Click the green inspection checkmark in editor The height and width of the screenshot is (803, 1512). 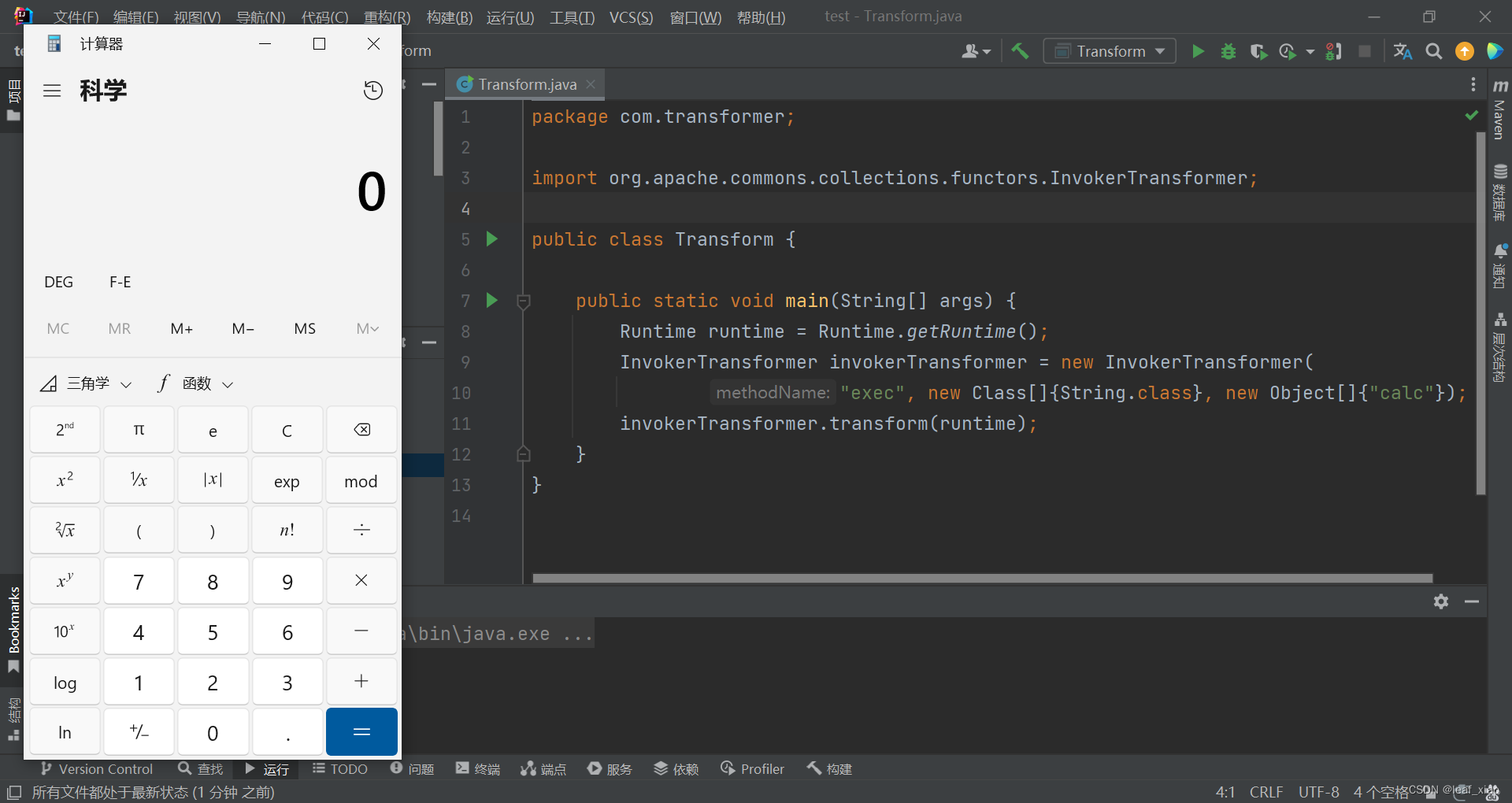(1471, 116)
